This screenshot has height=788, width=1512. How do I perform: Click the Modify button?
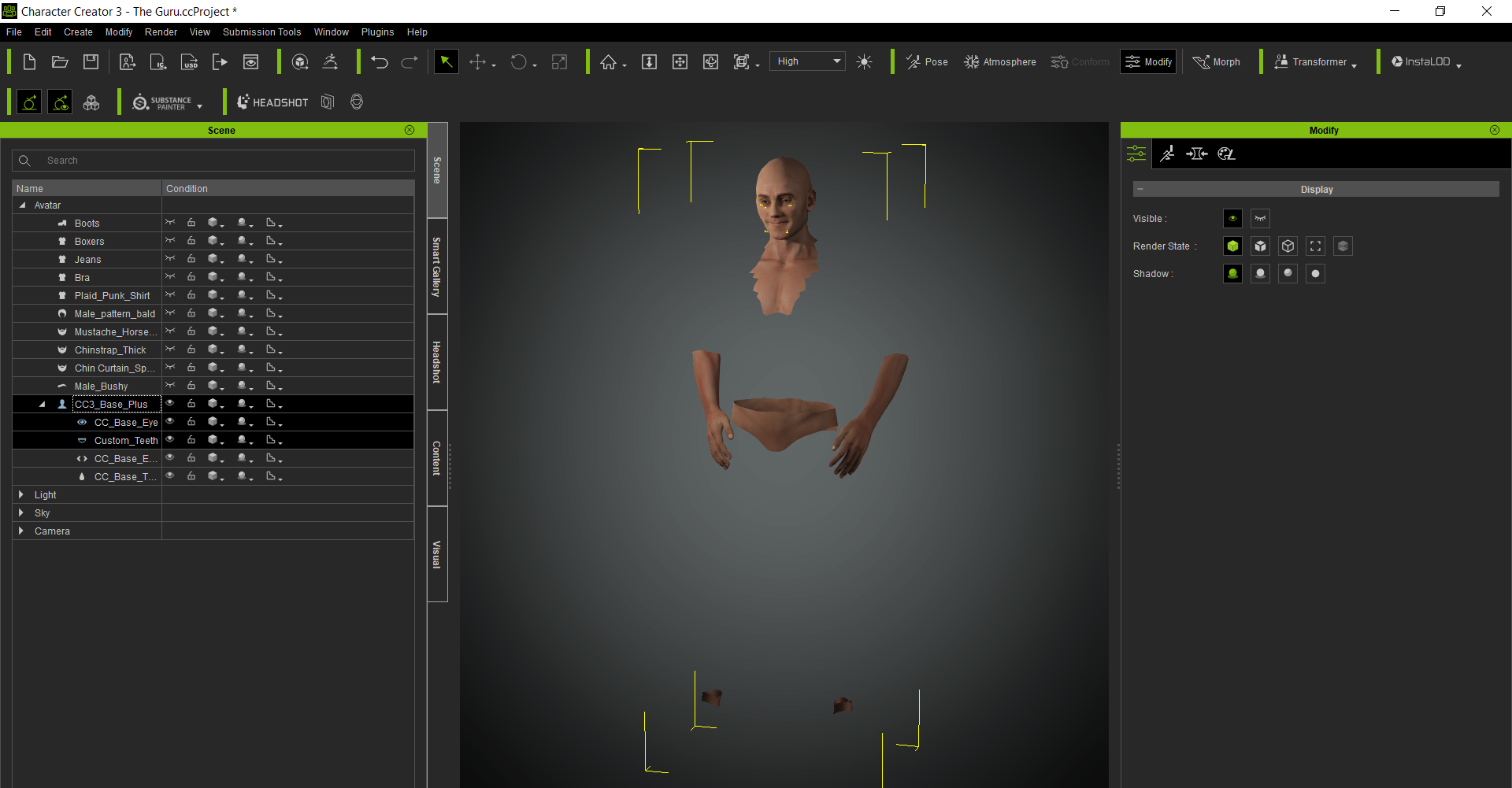point(1148,62)
